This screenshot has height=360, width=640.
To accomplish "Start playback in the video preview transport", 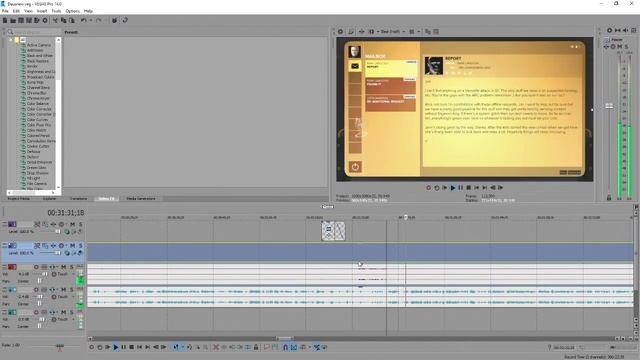I will click(x=452, y=188).
